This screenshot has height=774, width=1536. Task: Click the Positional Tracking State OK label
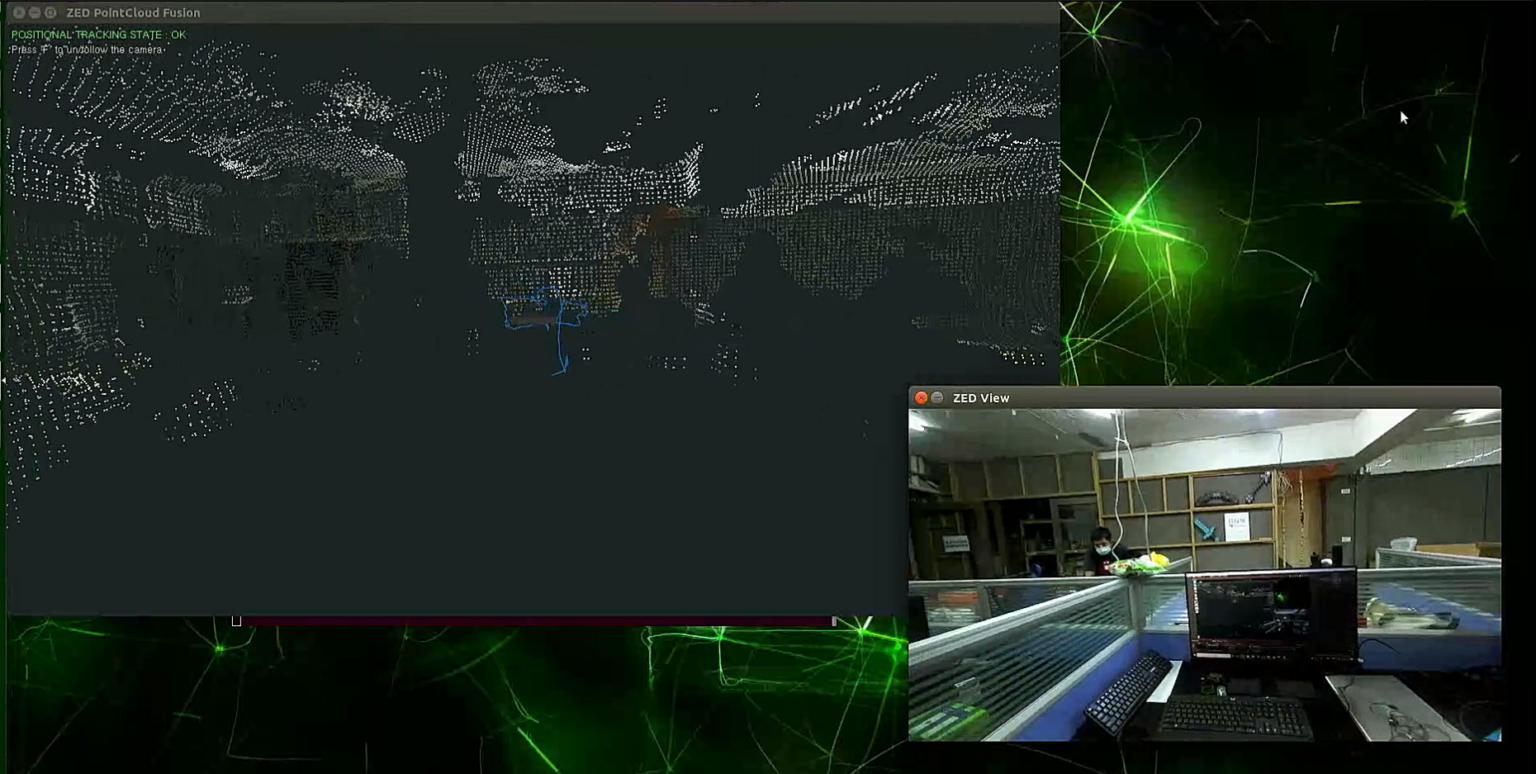(98, 35)
